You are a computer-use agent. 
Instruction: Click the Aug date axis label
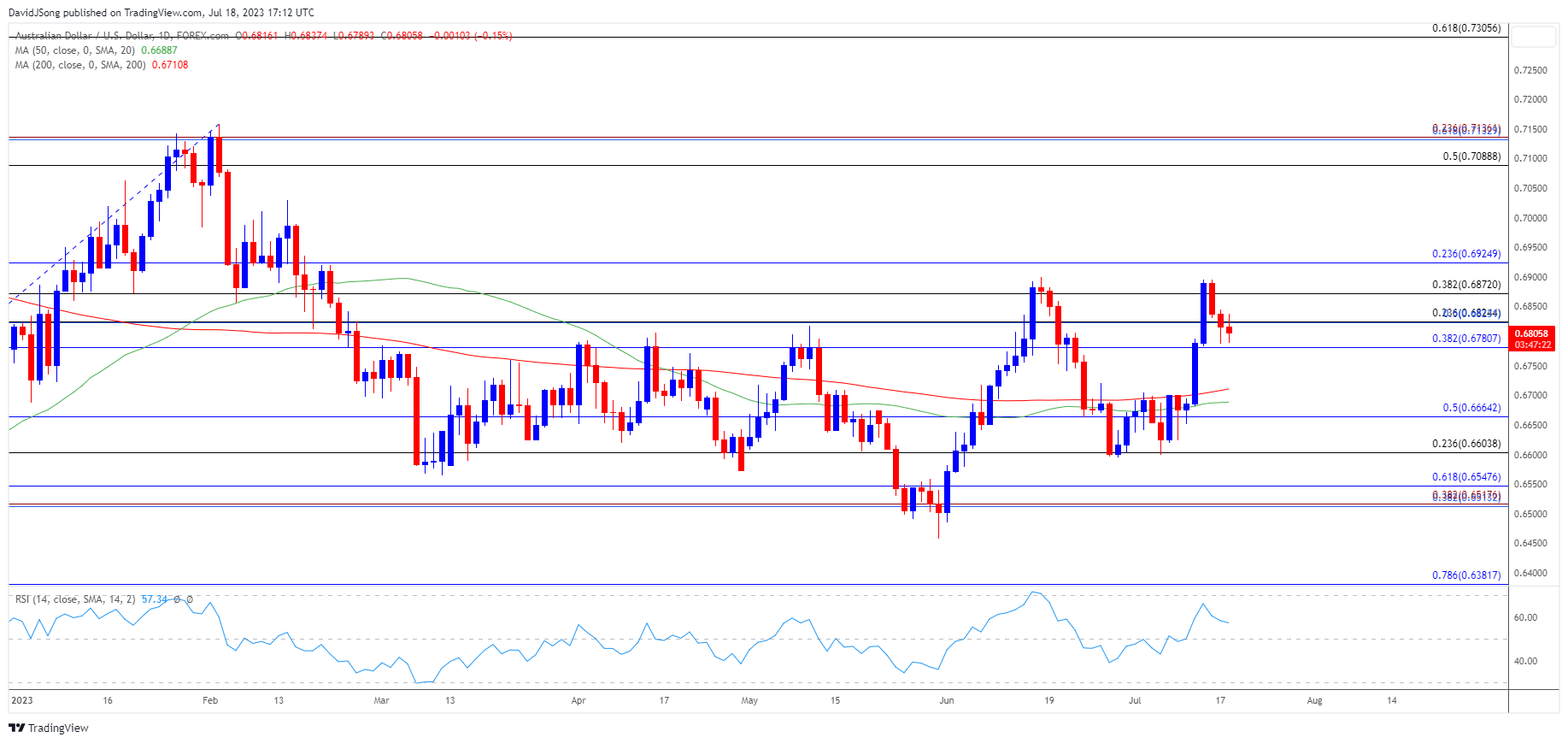click(1315, 700)
